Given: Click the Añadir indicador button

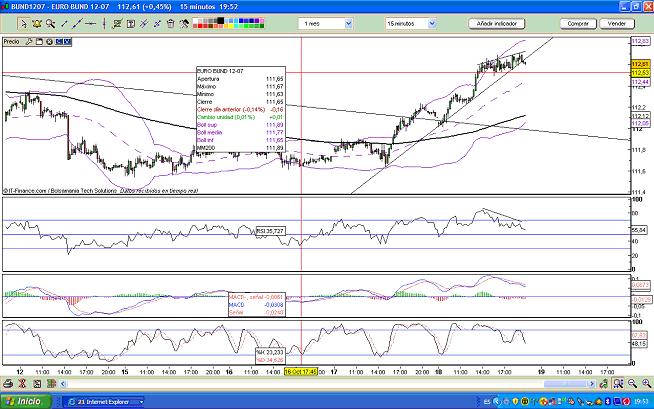Looking at the screenshot, I should [497, 22].
